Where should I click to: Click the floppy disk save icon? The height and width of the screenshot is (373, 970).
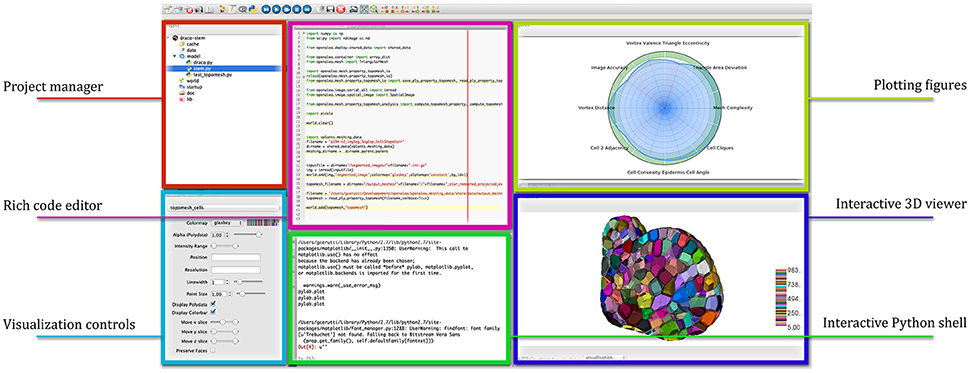pos(330,9)
